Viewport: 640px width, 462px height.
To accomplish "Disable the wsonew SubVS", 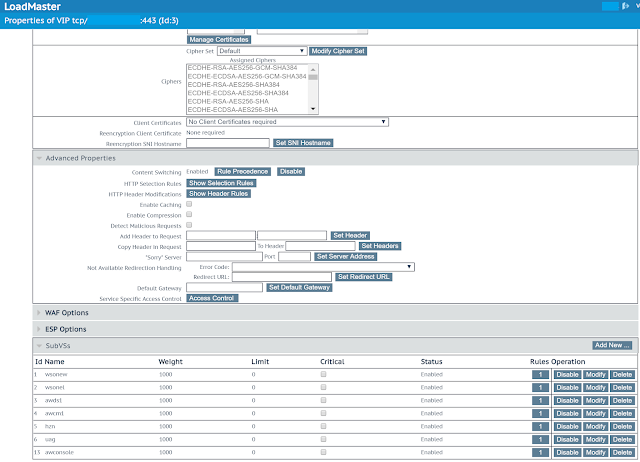I will 567,375.
